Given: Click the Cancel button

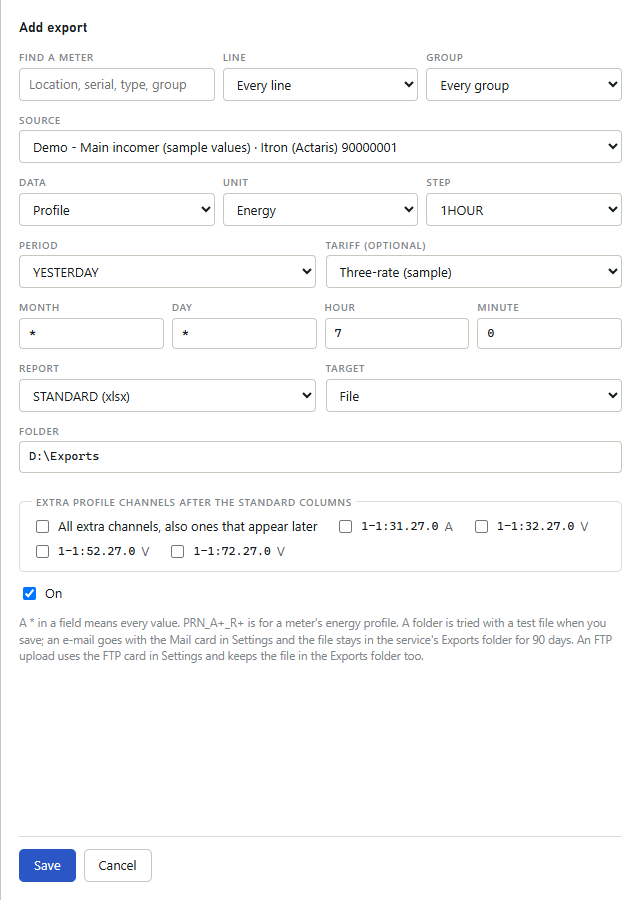Looking at the screenshot, I should point(118,866).
